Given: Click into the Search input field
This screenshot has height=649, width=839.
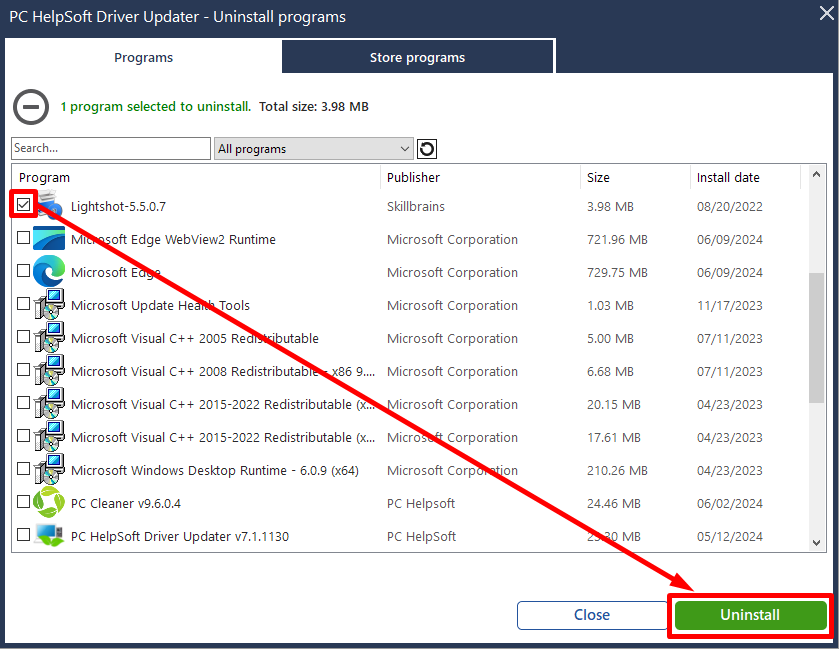Looking at the screenshot, I should [x=110, y=148].
